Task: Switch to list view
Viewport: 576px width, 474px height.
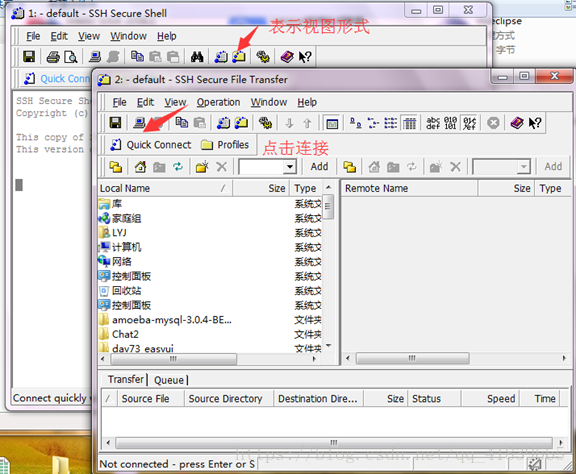Action: pos(390,123)
